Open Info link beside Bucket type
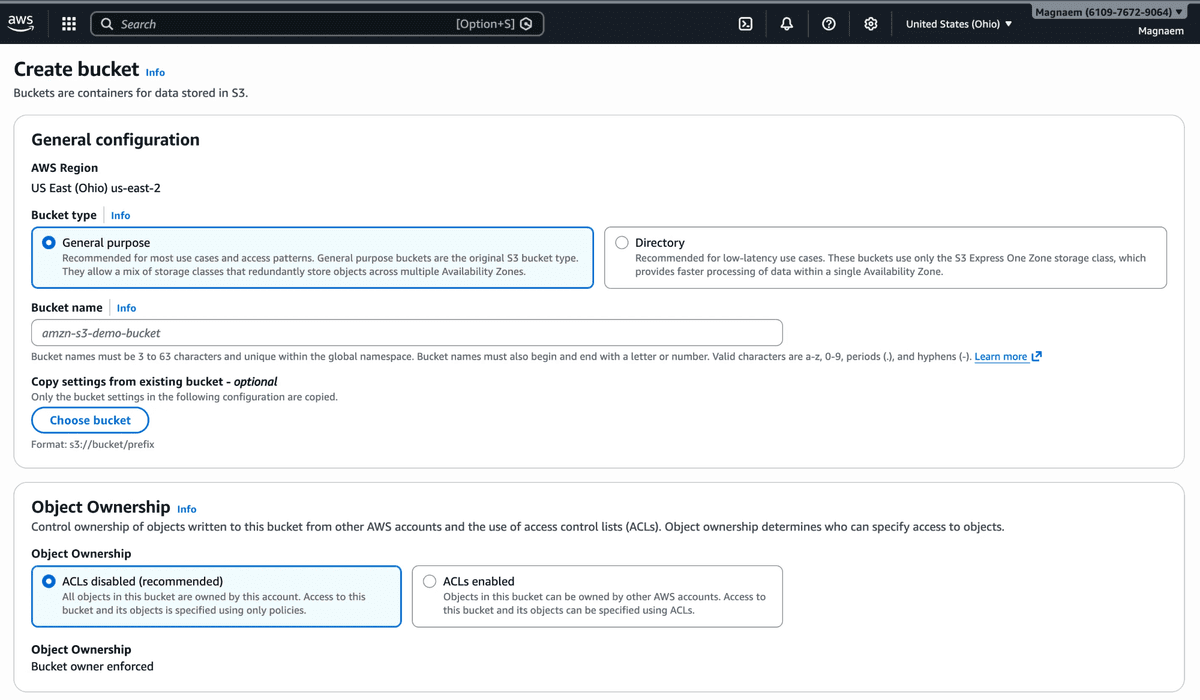1200x700 pixels. 120,215
